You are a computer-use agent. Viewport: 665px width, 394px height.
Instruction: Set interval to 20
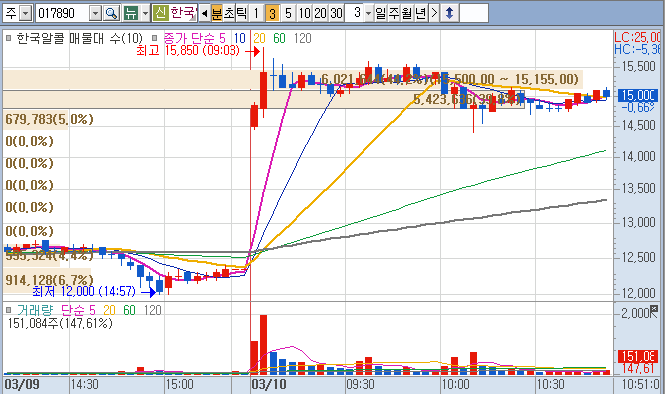click(x=321, y=13)
